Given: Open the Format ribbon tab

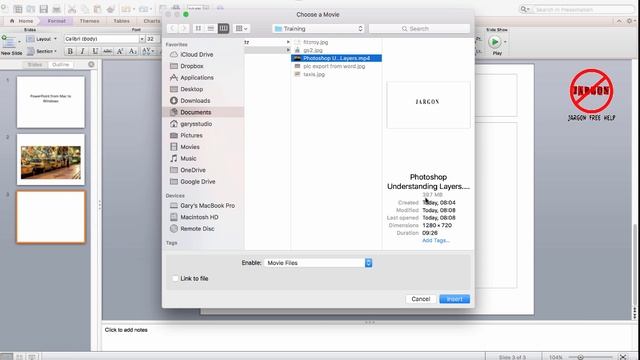Looking at the screenshot, I should pos(56,21).
